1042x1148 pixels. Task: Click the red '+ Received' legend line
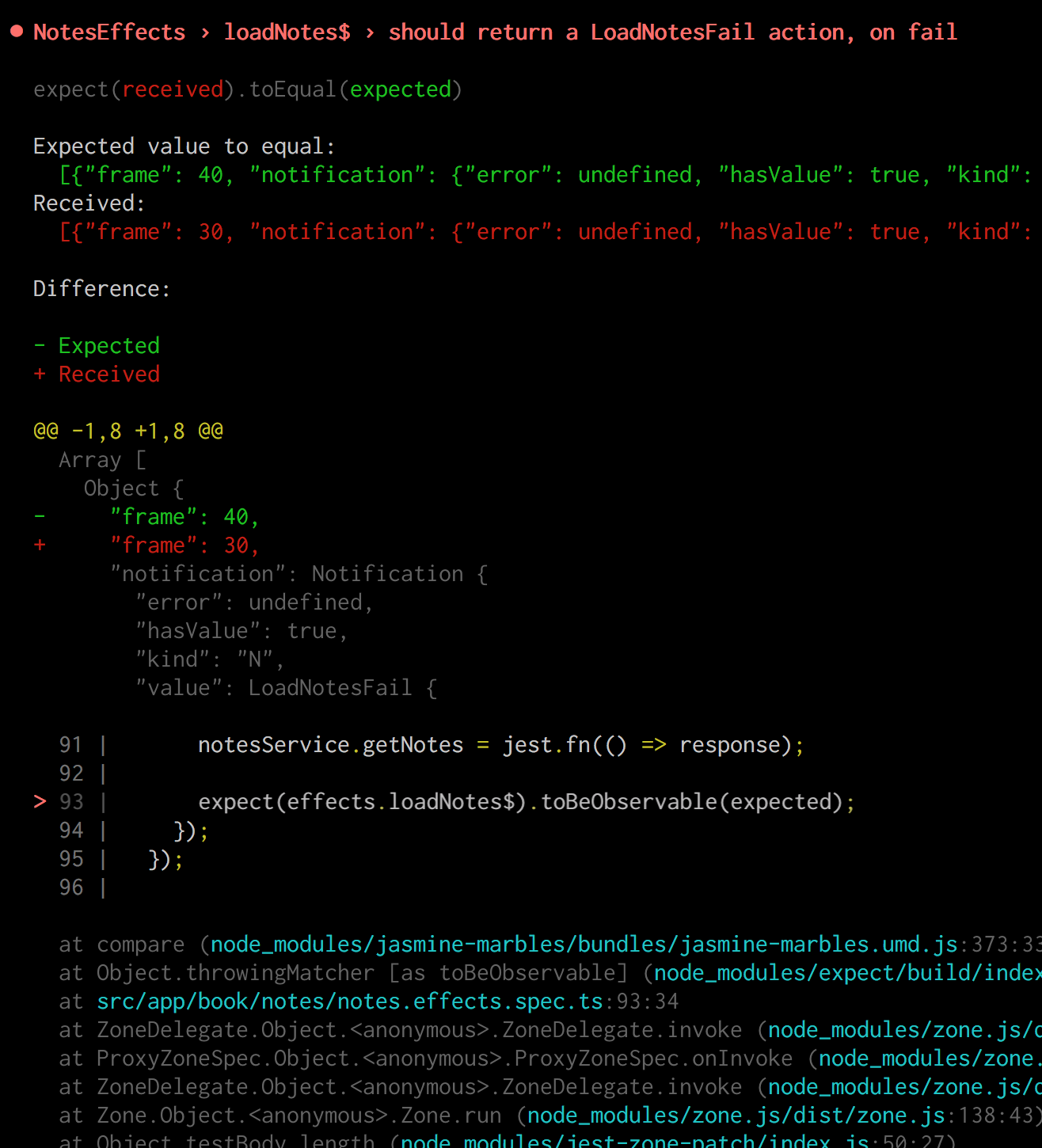coord(97,374)
